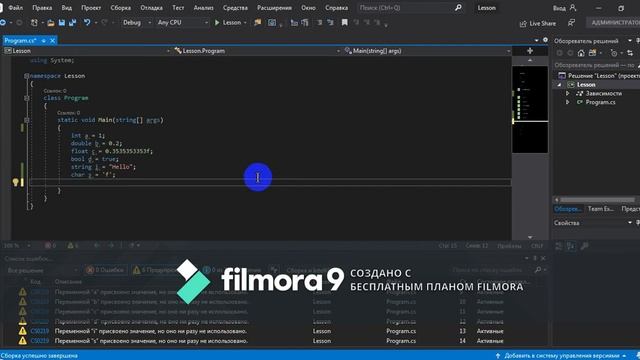Open the Файл menu
Viewport: 640px width, 360px height.
coord(16,8)
